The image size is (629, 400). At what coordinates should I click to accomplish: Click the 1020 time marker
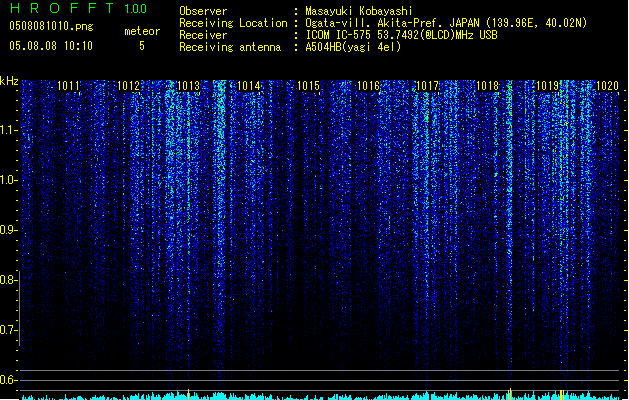pyautogui.click(x=607, y=85)
